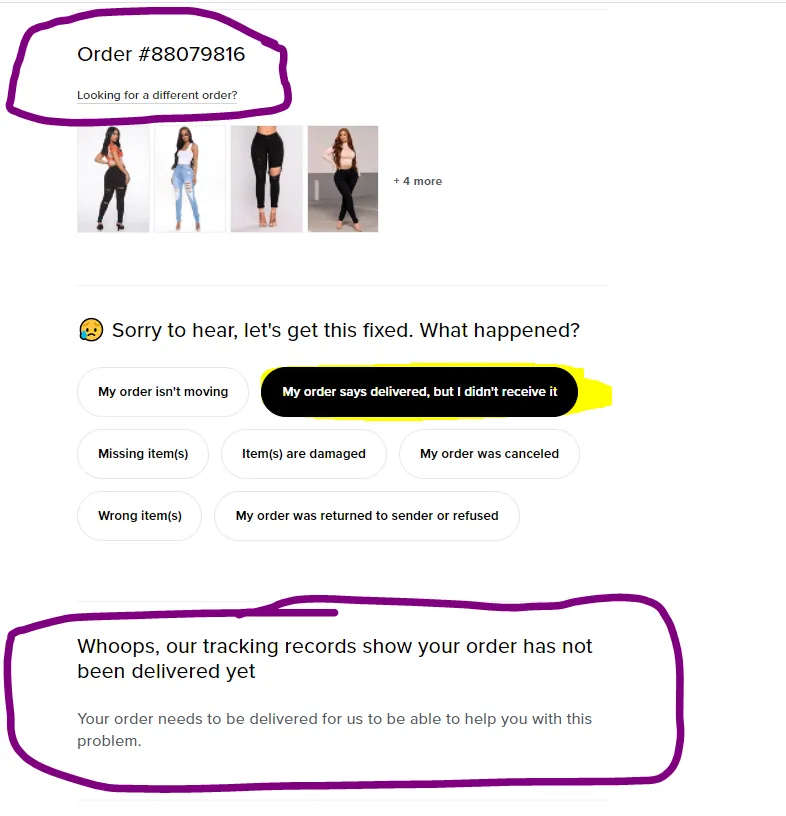Click the sad crying face emoji icon
The image size is (786, 816).
pyautogui.click(x=91, y=330)
